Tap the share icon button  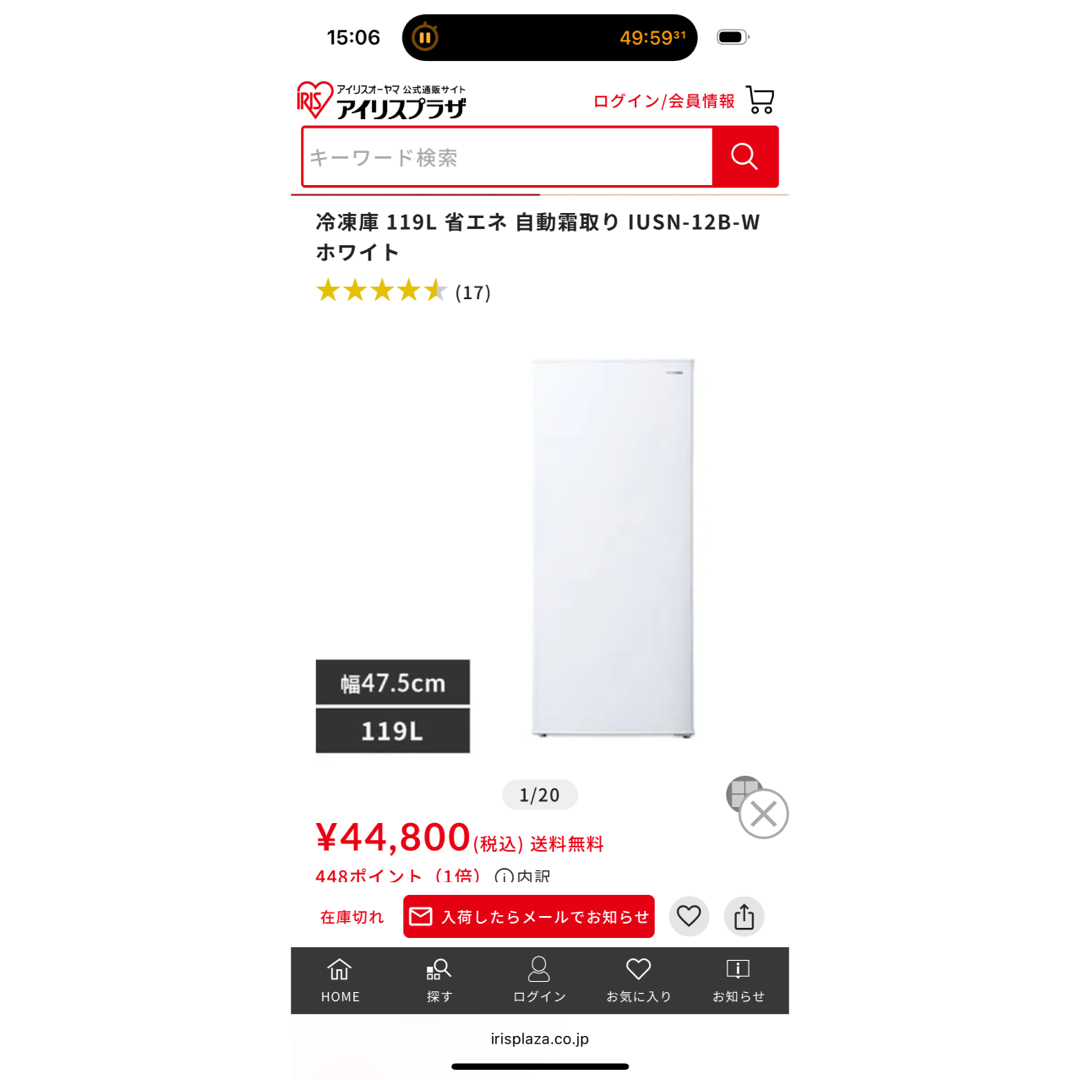744,916
